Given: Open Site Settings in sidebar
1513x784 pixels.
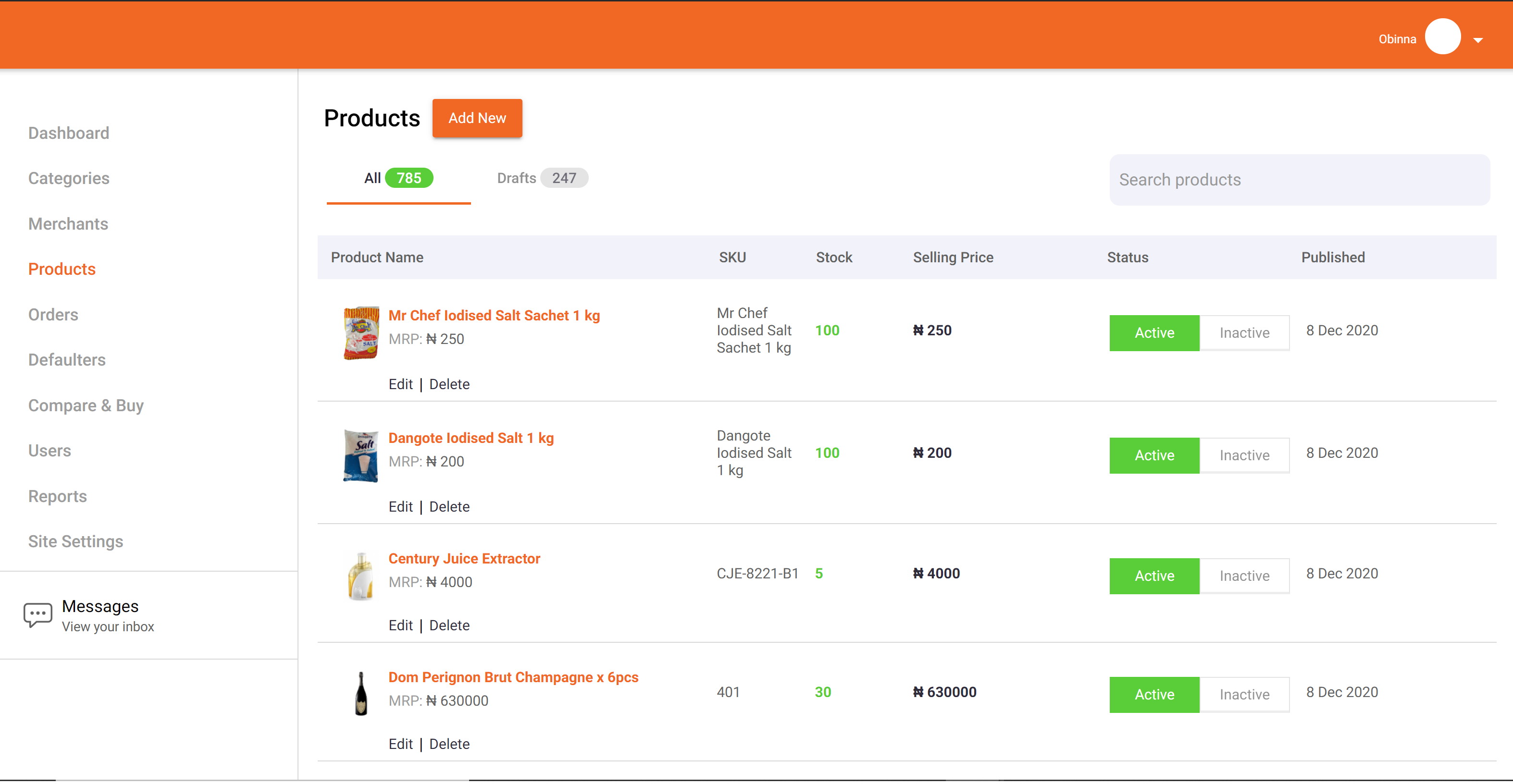Looking at the screenshot, I should (x=76, y=541).
